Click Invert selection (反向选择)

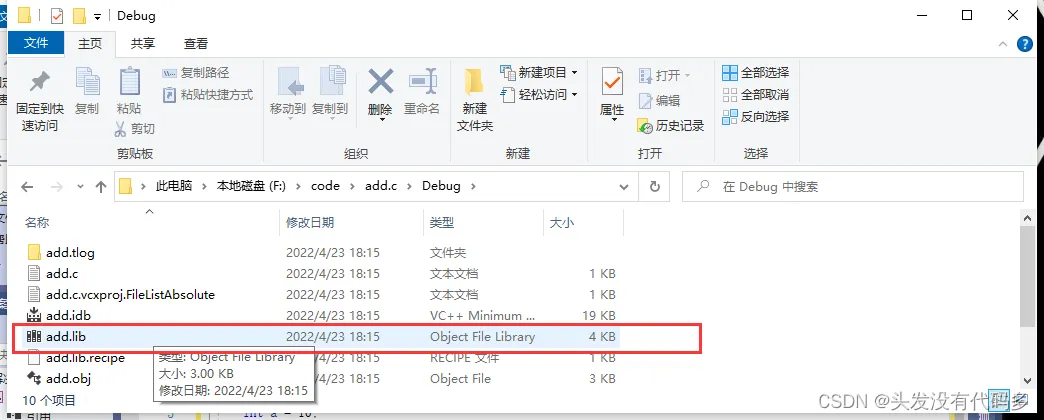pyautogui.click(x=756, y=116)
